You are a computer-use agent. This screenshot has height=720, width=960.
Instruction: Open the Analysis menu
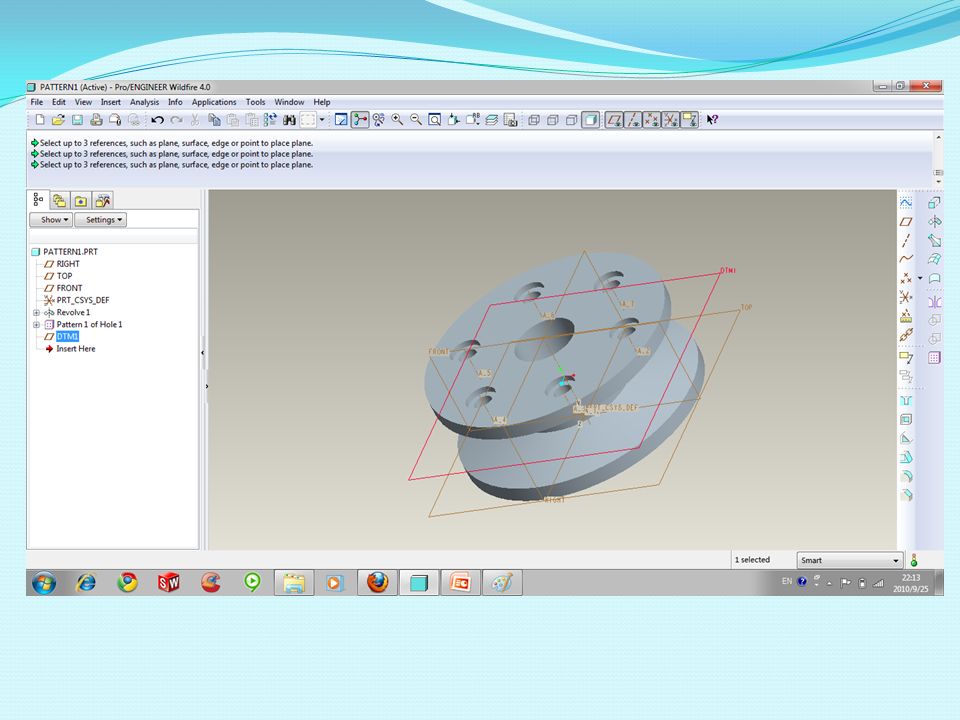click(144, 102)
